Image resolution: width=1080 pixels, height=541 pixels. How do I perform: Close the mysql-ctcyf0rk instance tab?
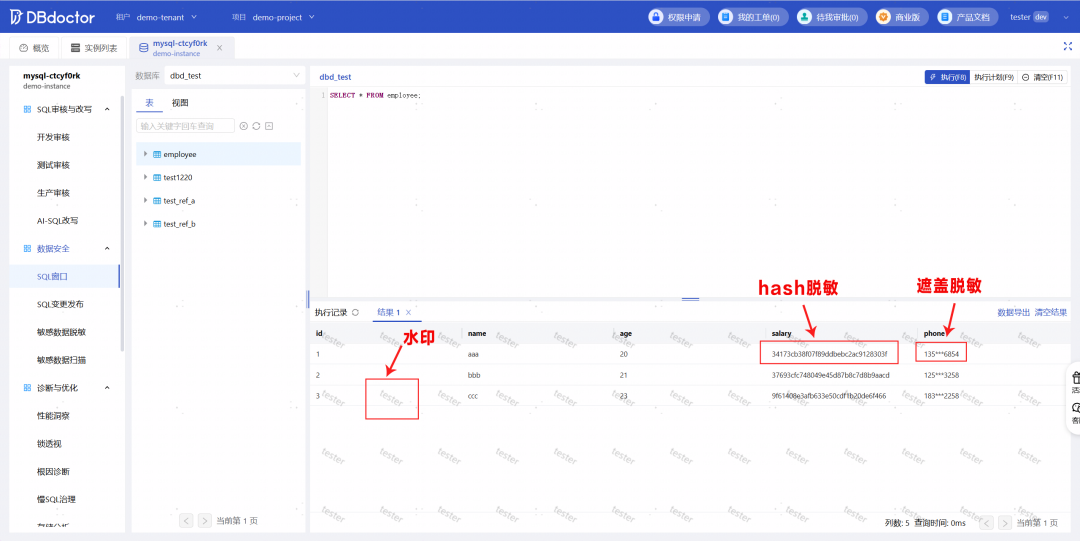pyautogui.click(x=219, y=48)
